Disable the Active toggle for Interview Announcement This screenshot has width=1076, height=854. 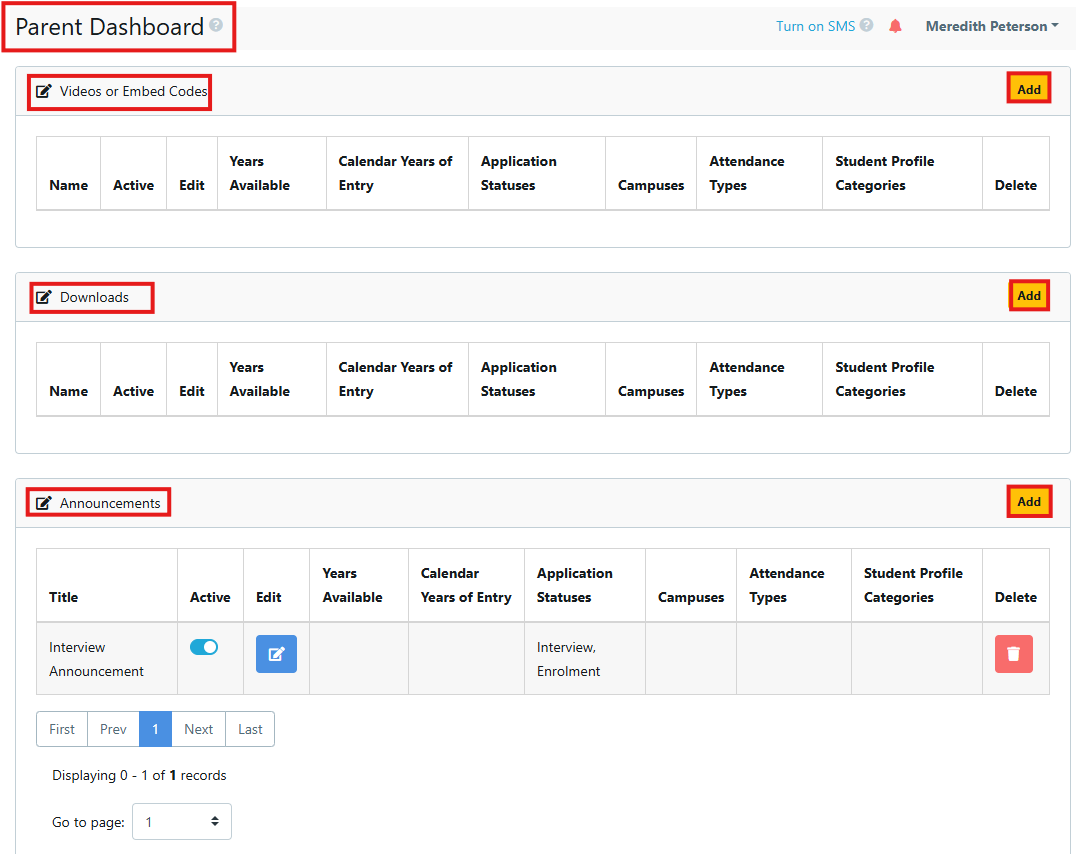(x=204, y=647)
